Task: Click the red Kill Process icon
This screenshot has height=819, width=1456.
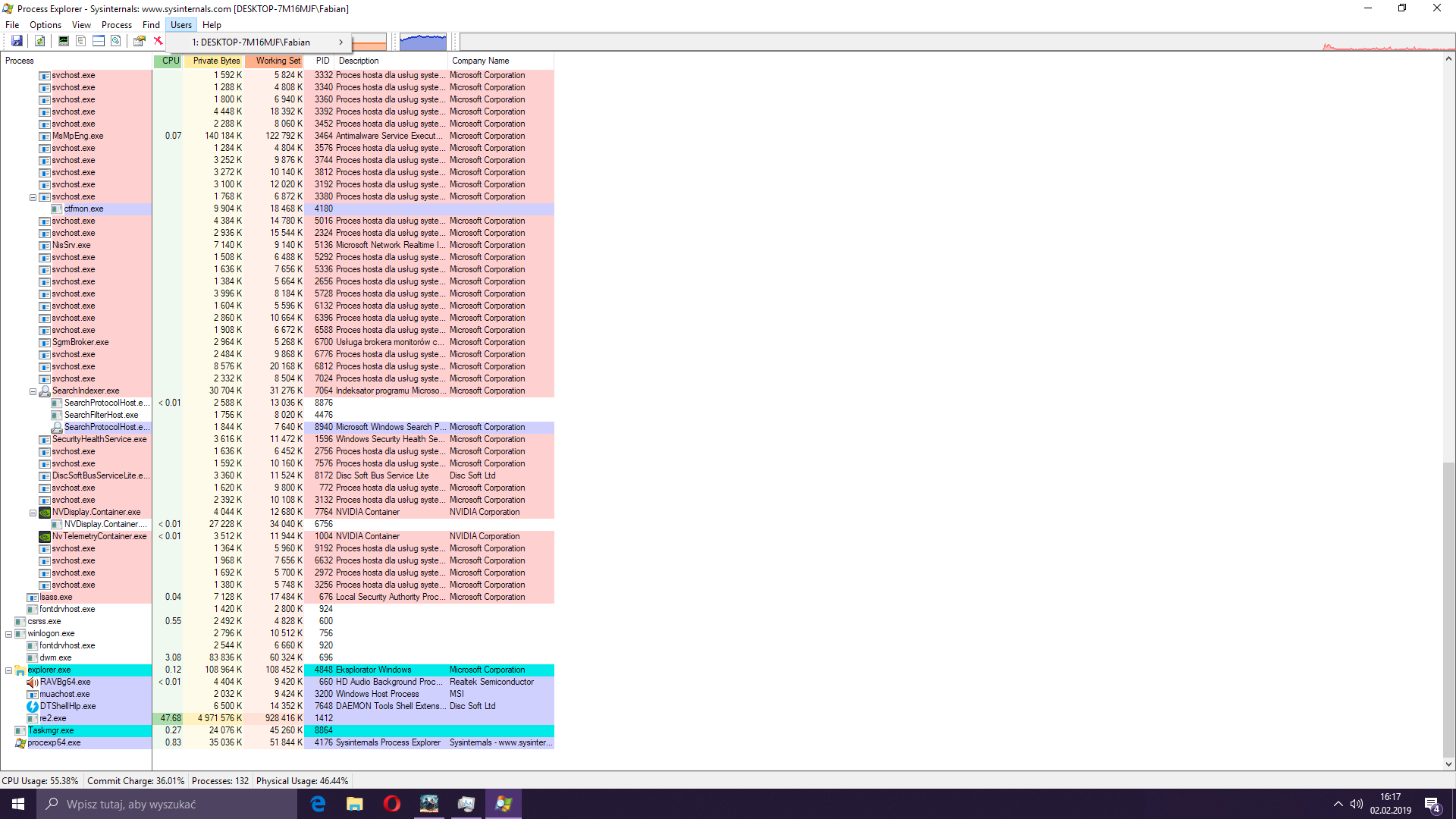Action: pos(158,41)
